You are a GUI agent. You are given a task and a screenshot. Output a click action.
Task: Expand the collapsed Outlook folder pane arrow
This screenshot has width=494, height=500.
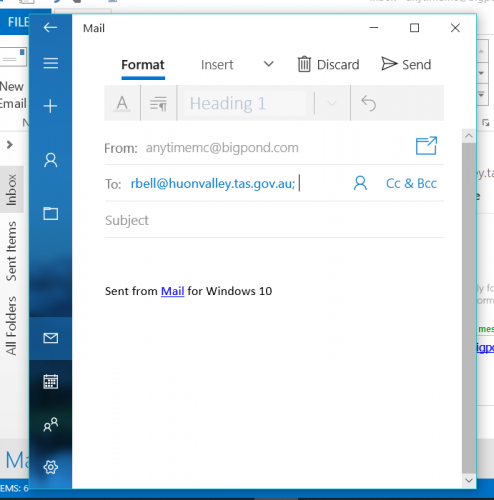[10, 145]
